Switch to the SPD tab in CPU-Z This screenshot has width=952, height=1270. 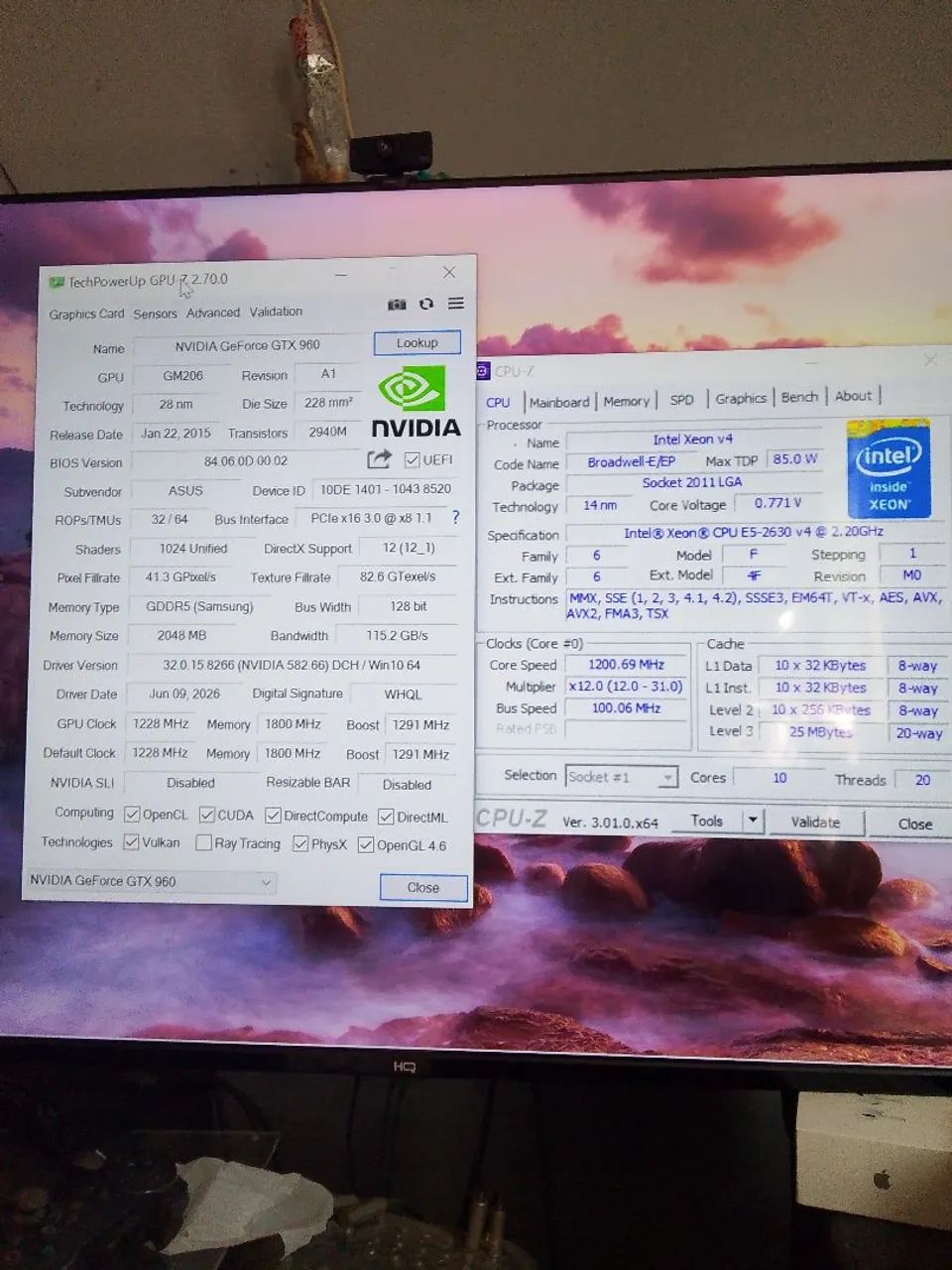tap(682, 400)
